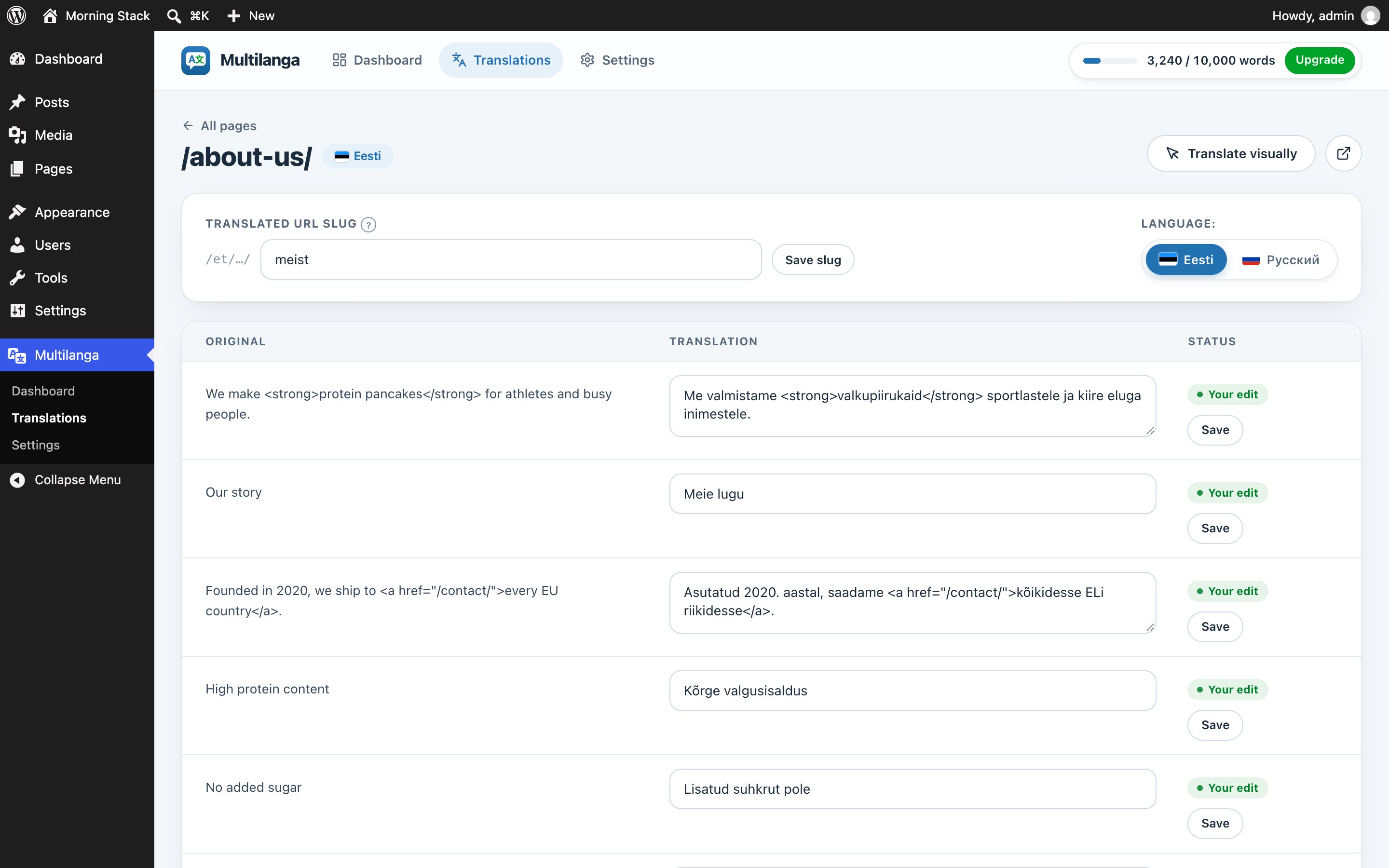Screen dimensions: 1389x868
Task: Click the admin avatar icon
Action: click(x=1371, y=15)
